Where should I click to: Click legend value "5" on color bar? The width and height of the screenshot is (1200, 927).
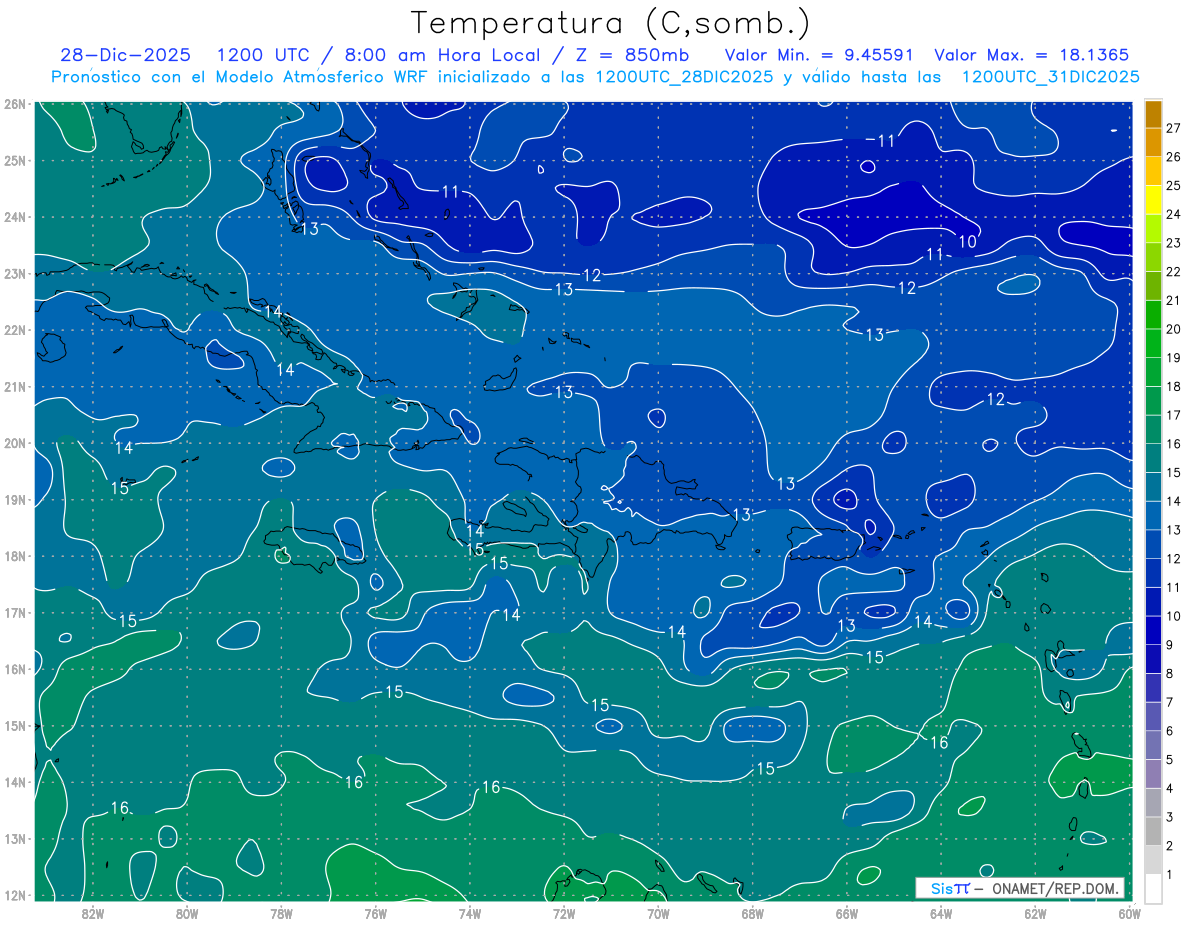tap(1170, 760)
